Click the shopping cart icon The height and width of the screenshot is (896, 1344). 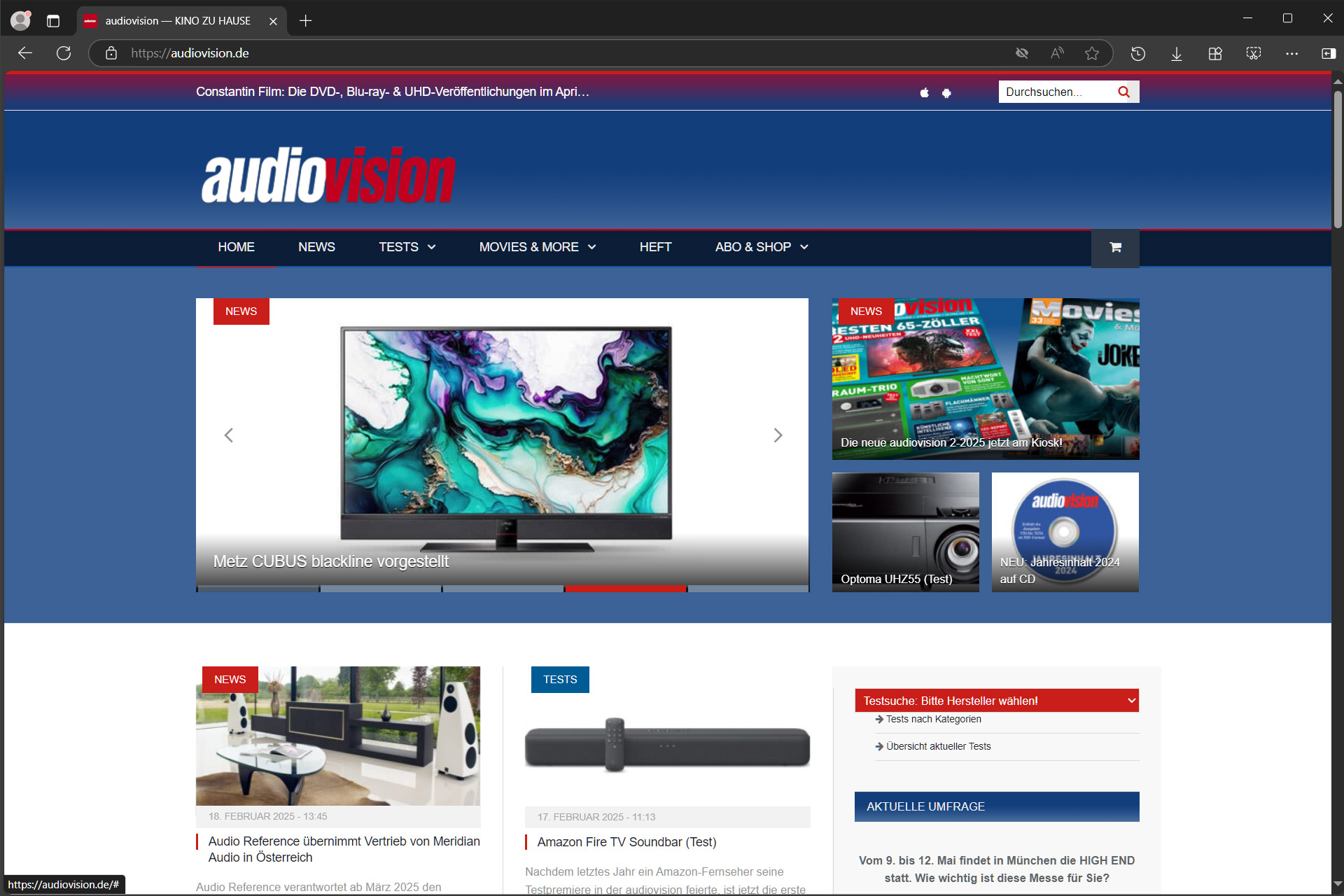coord(1115,248)
